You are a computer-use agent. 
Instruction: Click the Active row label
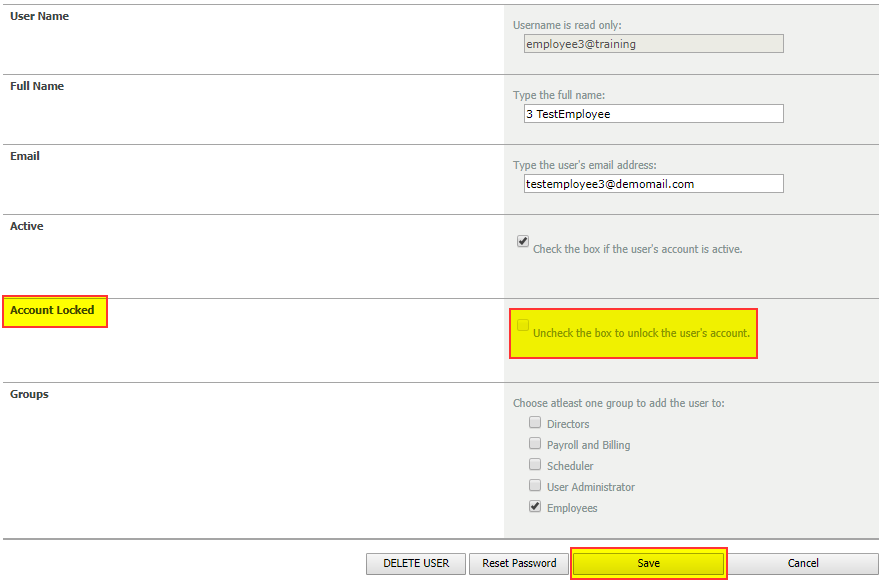point(26,225)
